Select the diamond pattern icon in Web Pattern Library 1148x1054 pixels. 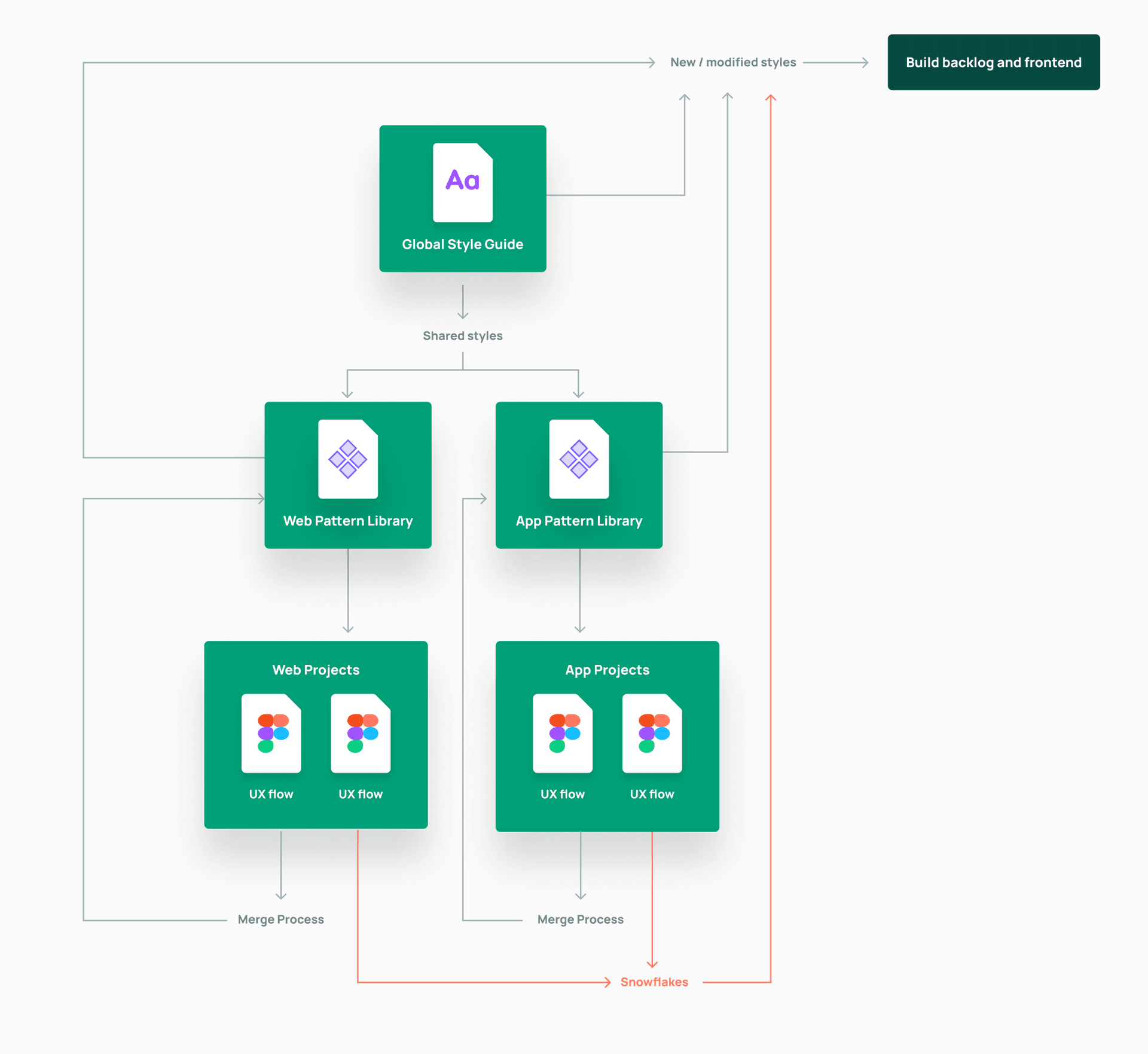click(347, 459)
